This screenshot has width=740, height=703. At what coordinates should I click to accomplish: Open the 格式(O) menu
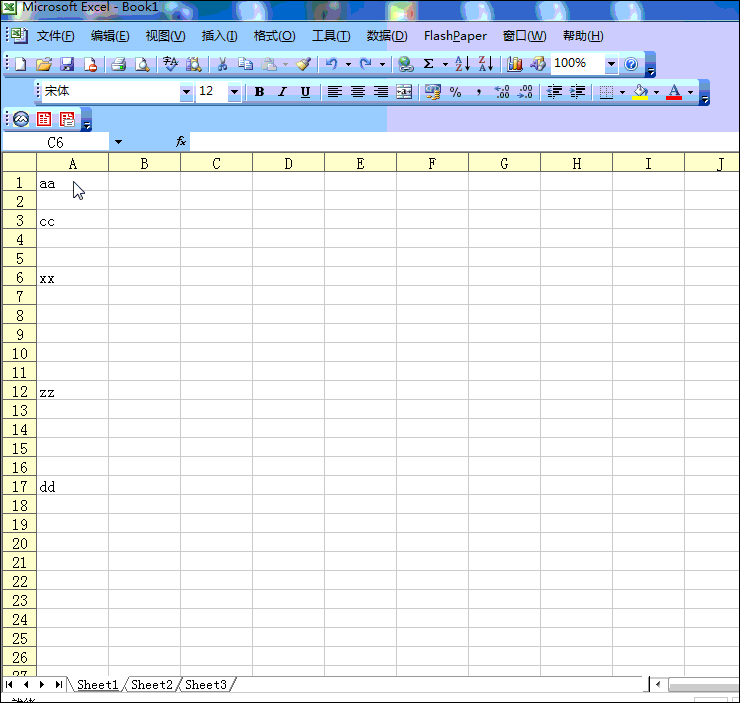[x=274, y=36]
